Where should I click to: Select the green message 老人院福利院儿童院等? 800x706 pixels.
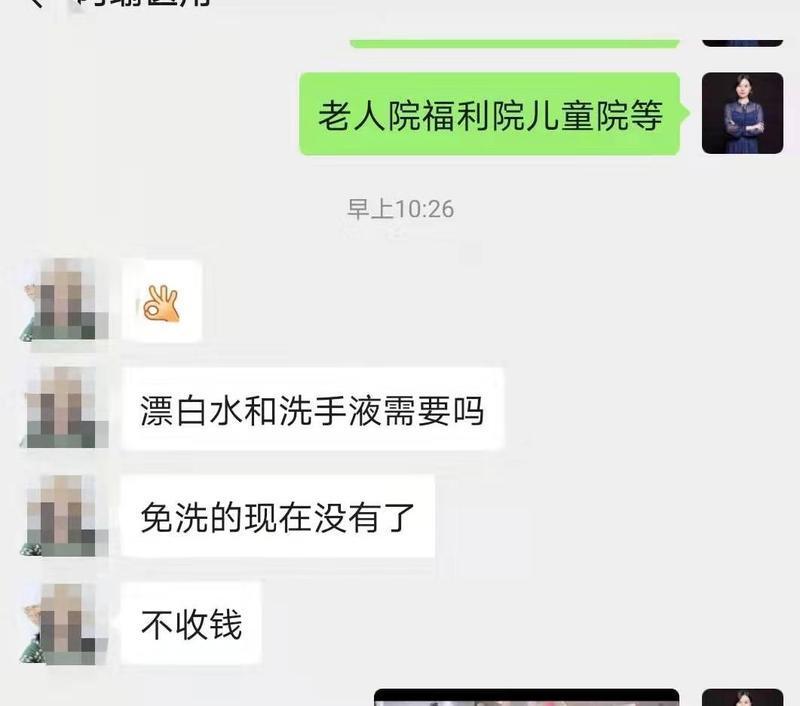490,114
